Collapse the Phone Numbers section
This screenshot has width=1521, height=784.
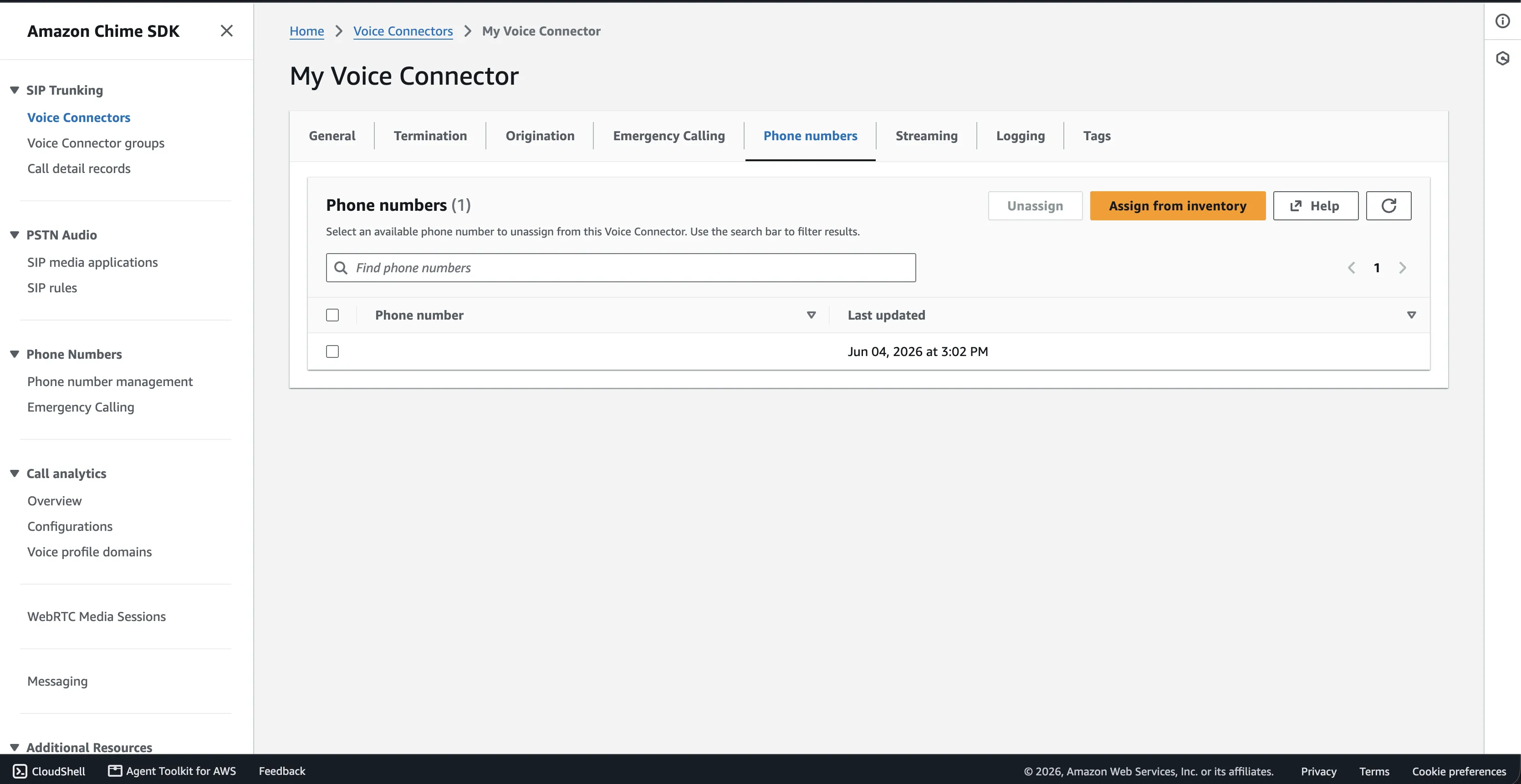pyautogui.click(x=15, y=354)
